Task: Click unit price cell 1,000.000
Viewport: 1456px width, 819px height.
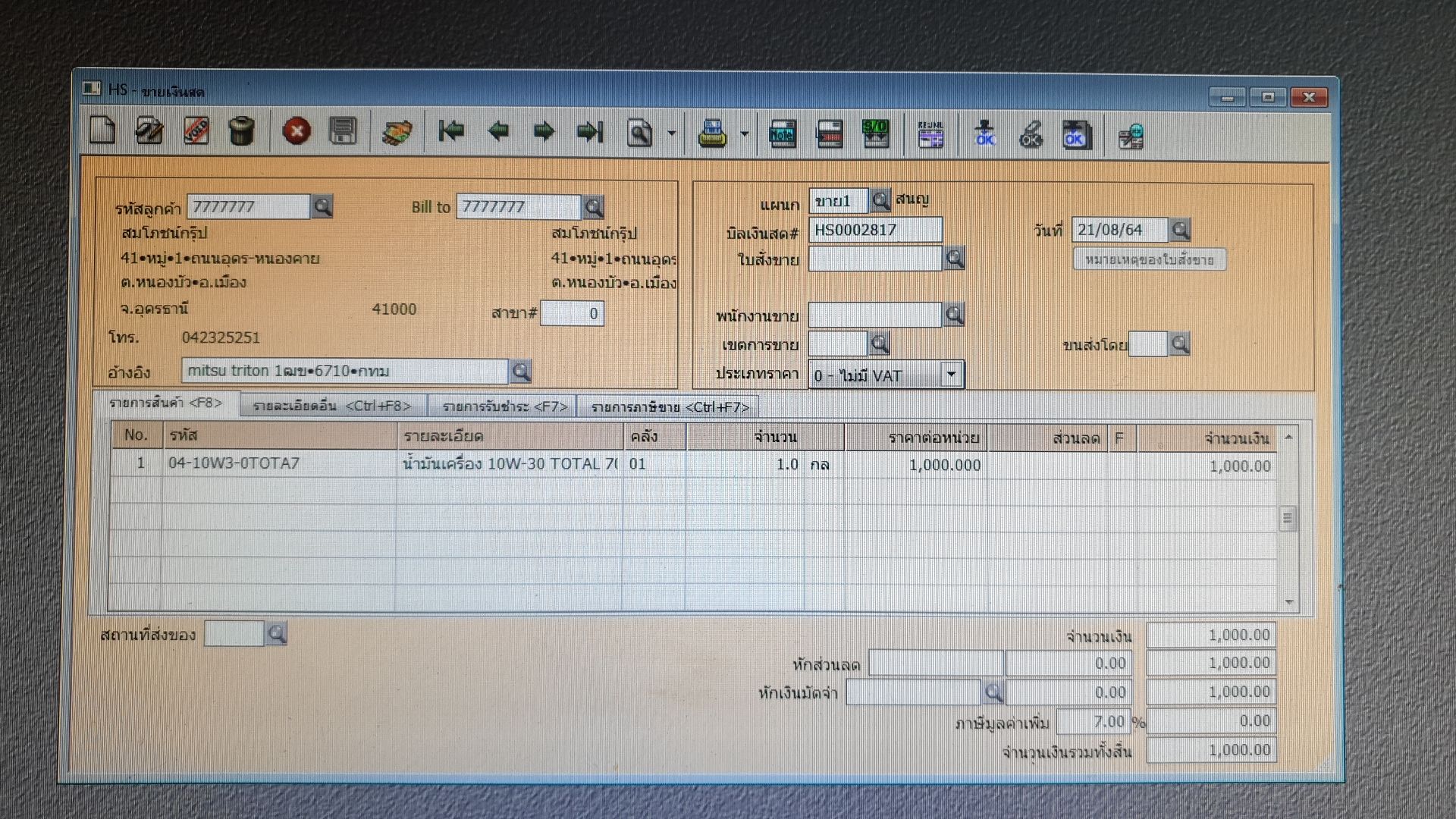Action: [x=917, y=465]
